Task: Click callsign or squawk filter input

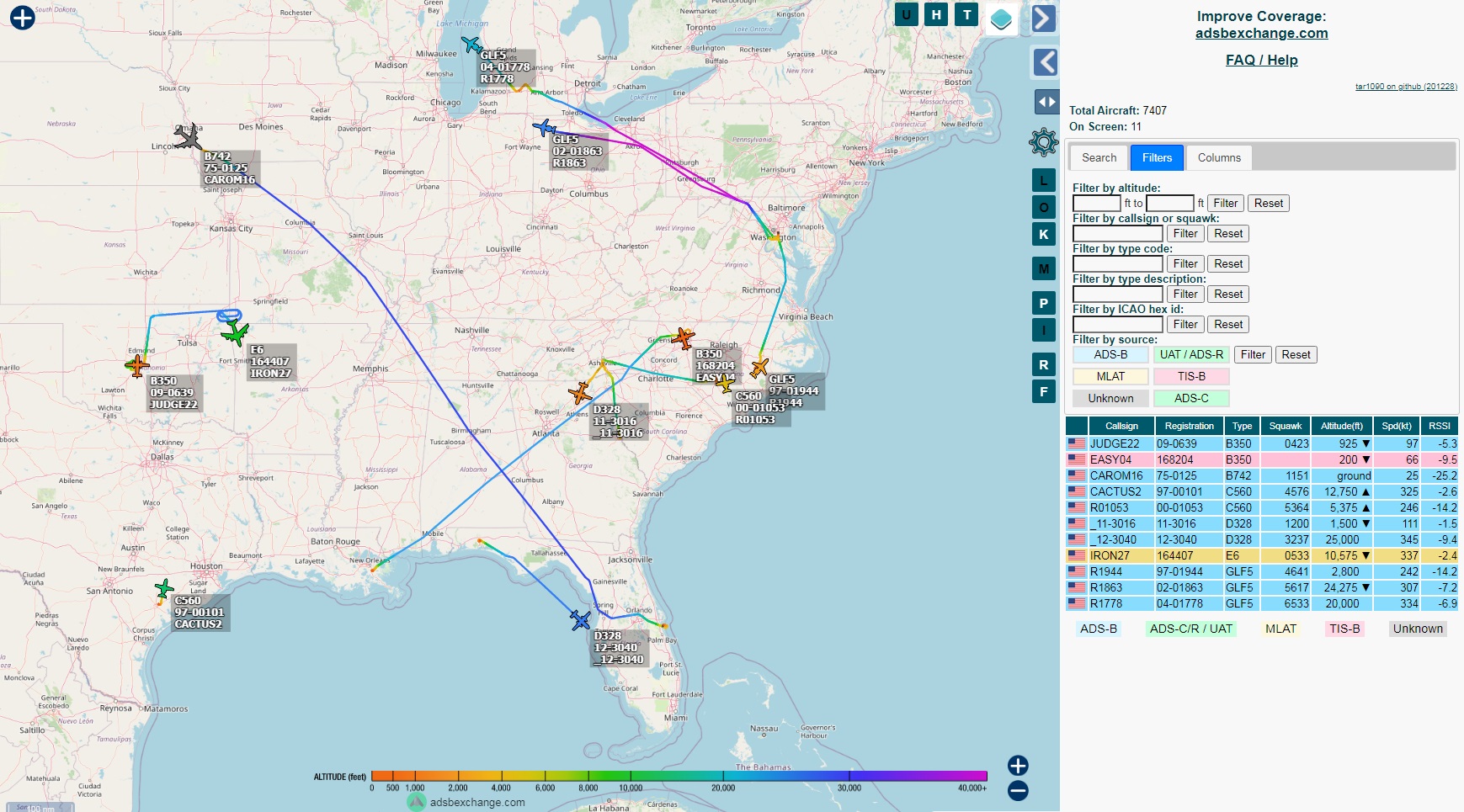Action: pos(1118,234)
